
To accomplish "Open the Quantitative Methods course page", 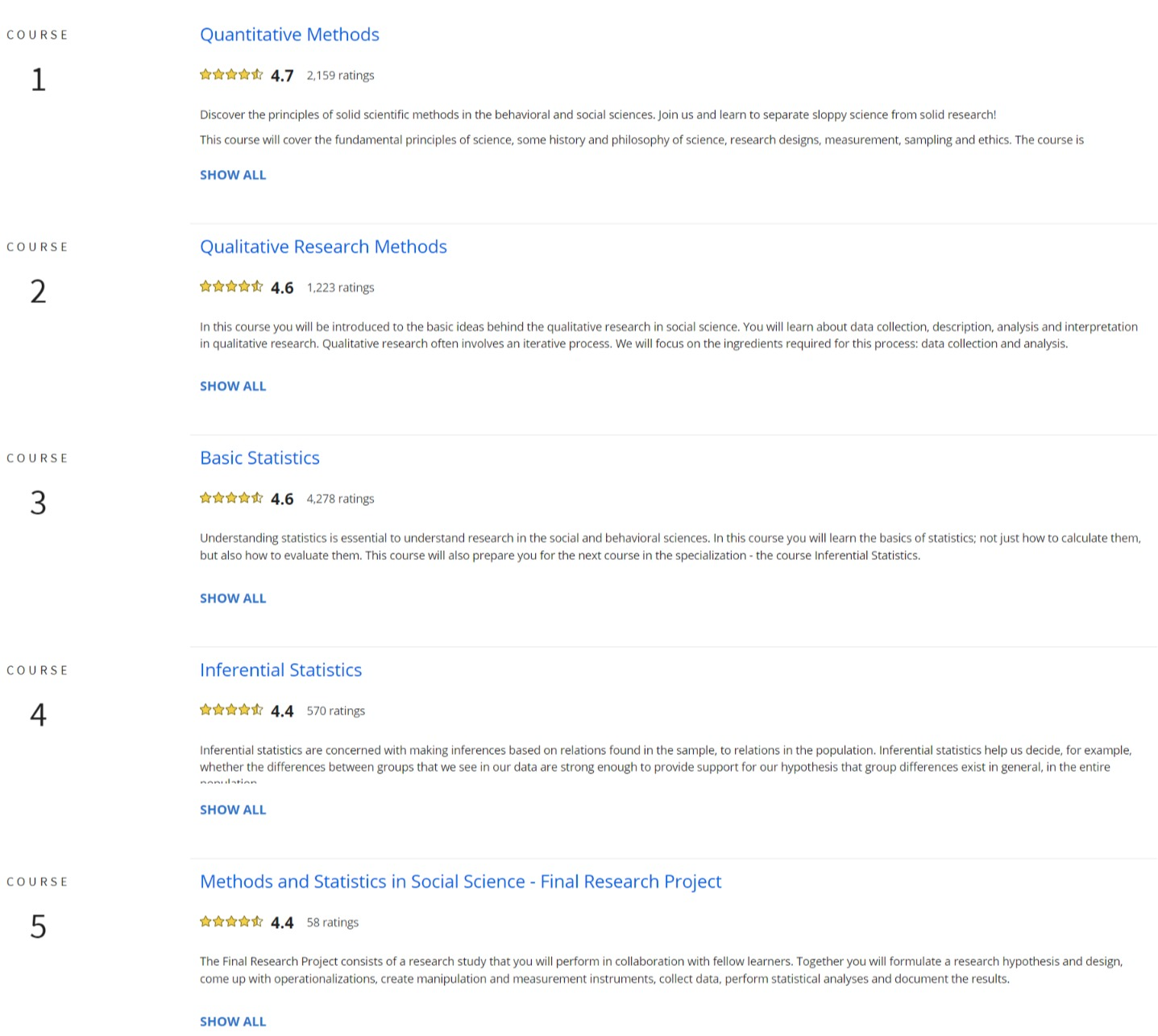I will (289, 35).
